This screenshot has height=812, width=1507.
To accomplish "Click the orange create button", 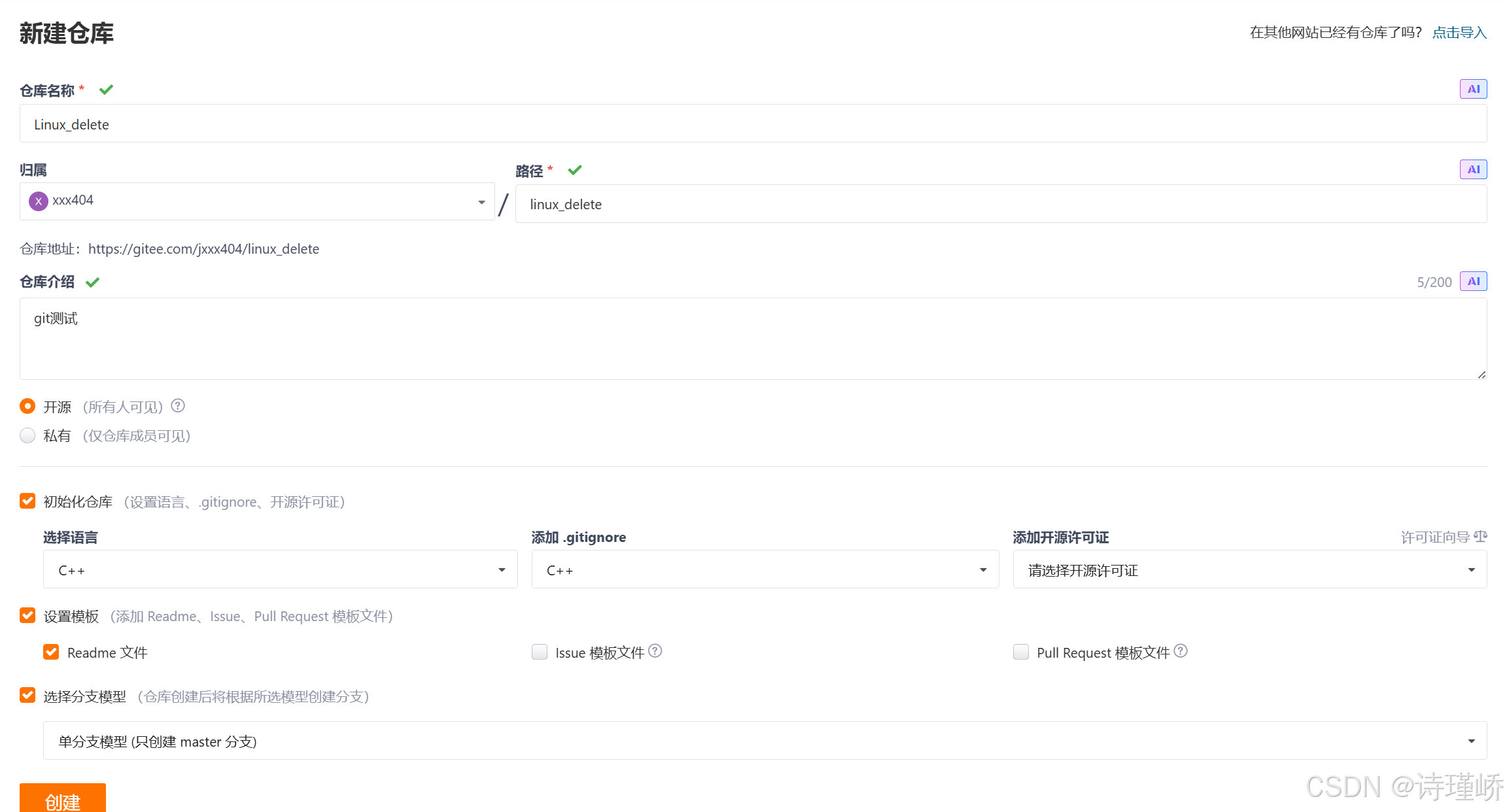I will [x=63, y=799].
